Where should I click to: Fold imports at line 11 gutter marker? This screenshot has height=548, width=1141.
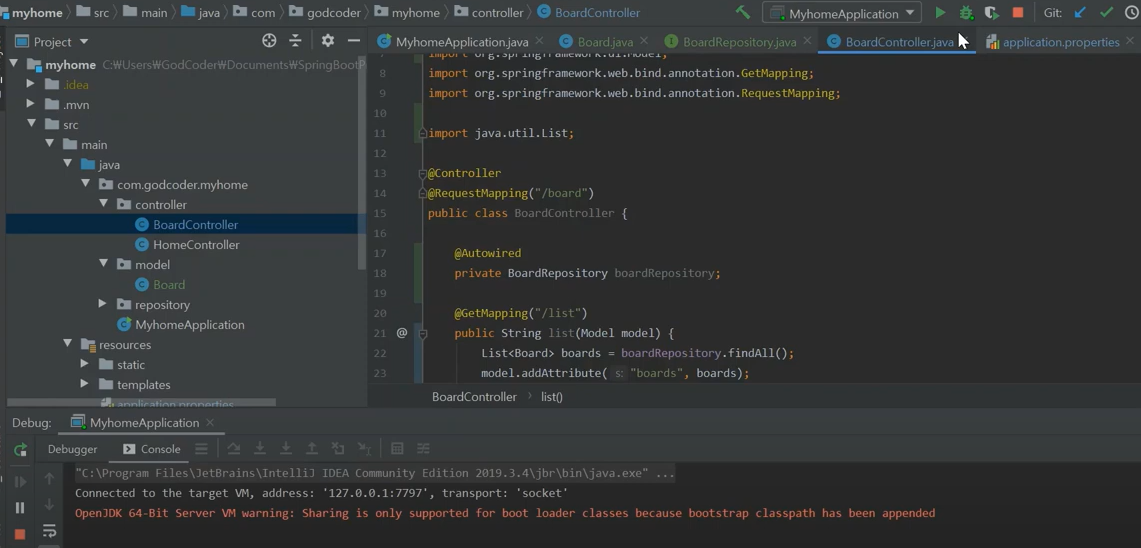422,133
